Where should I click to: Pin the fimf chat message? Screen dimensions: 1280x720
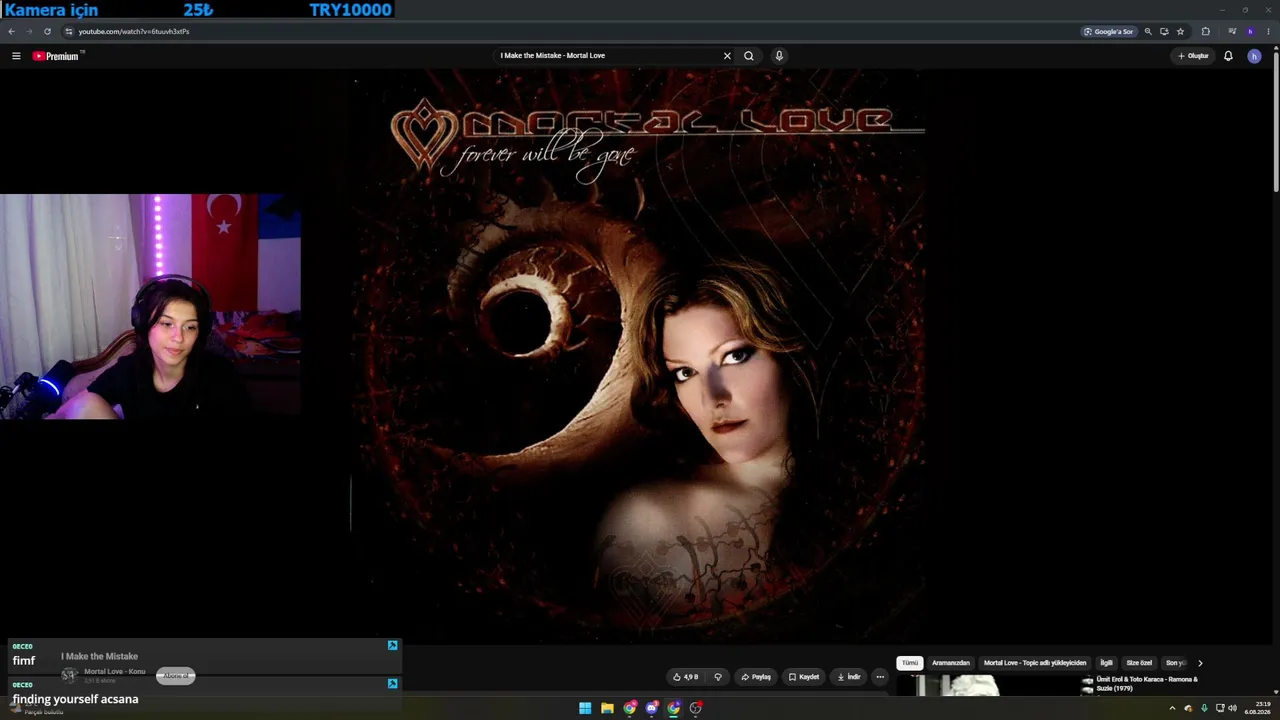393,646
